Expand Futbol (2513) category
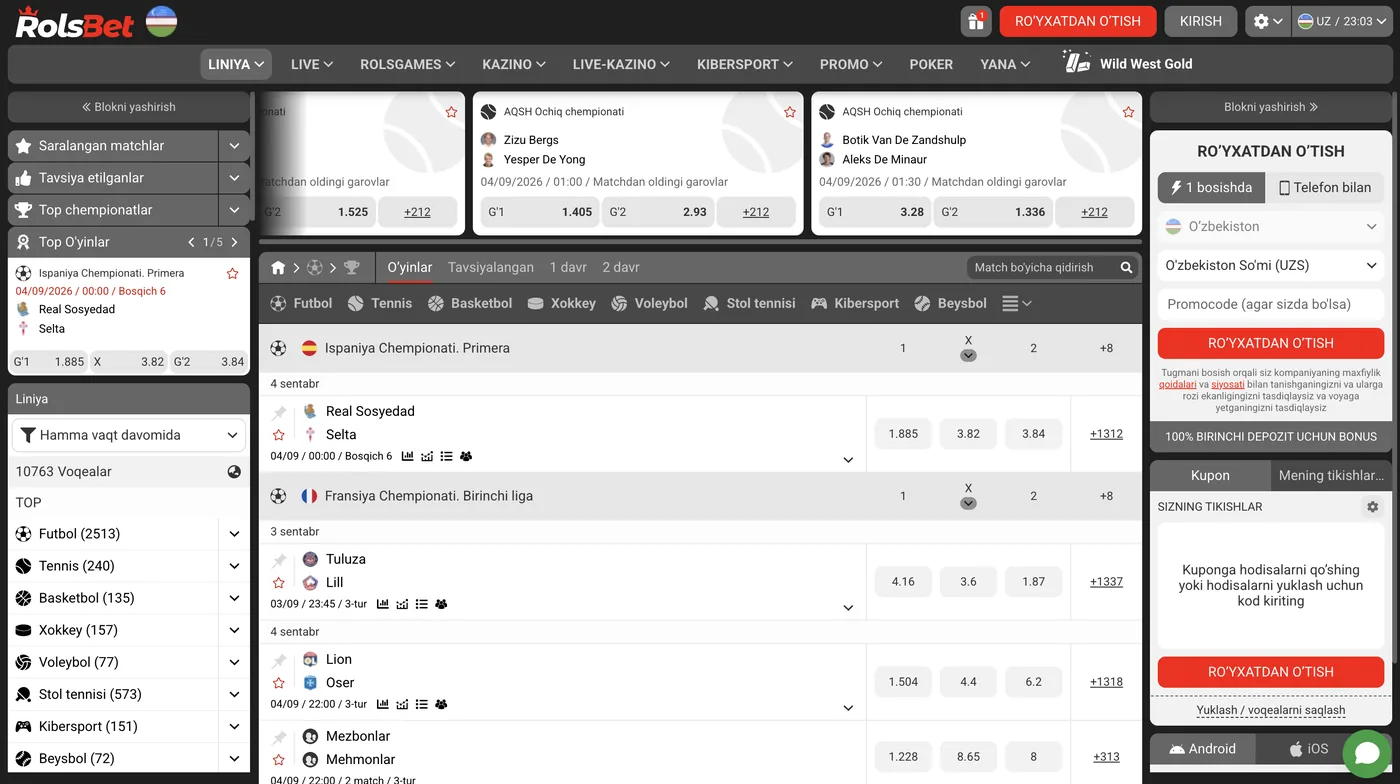 click(234, 534)
